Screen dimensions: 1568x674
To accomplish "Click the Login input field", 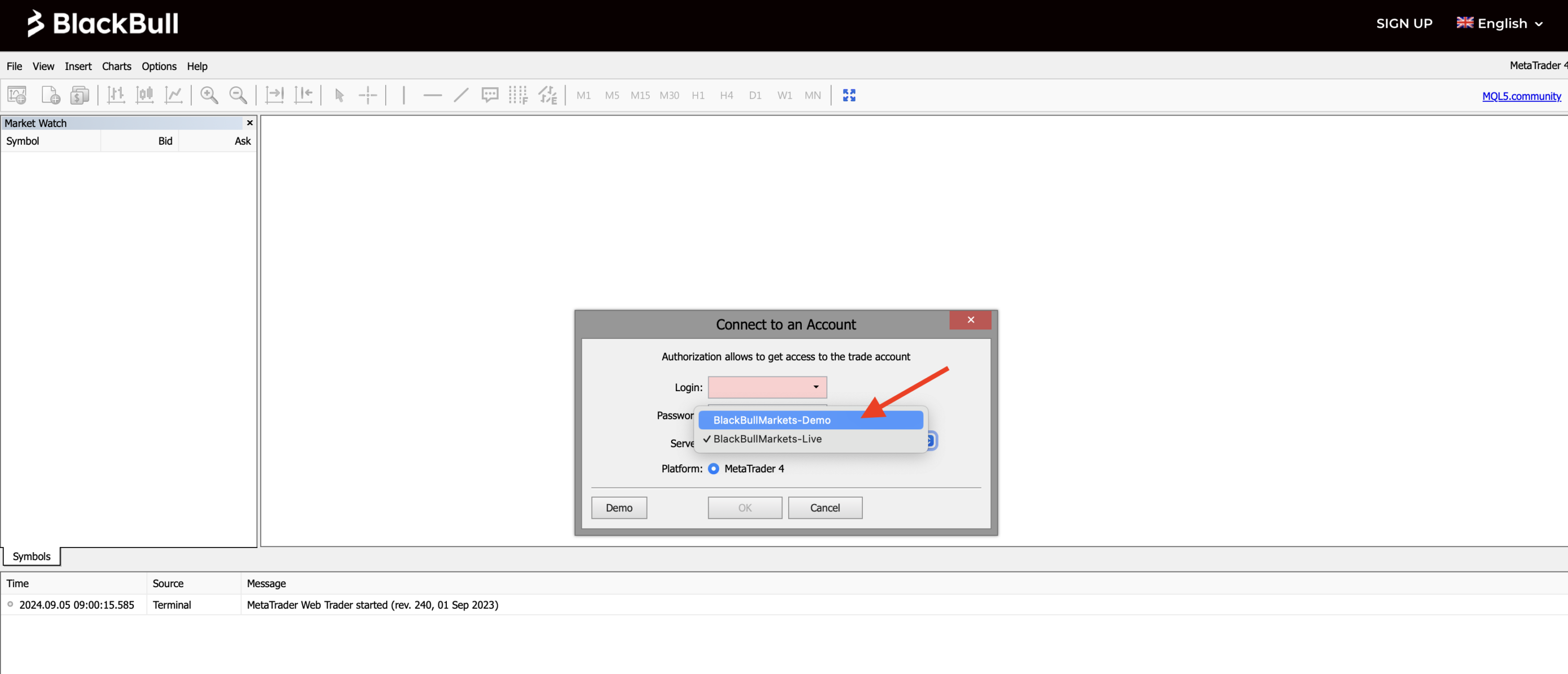I will point(767,387).
